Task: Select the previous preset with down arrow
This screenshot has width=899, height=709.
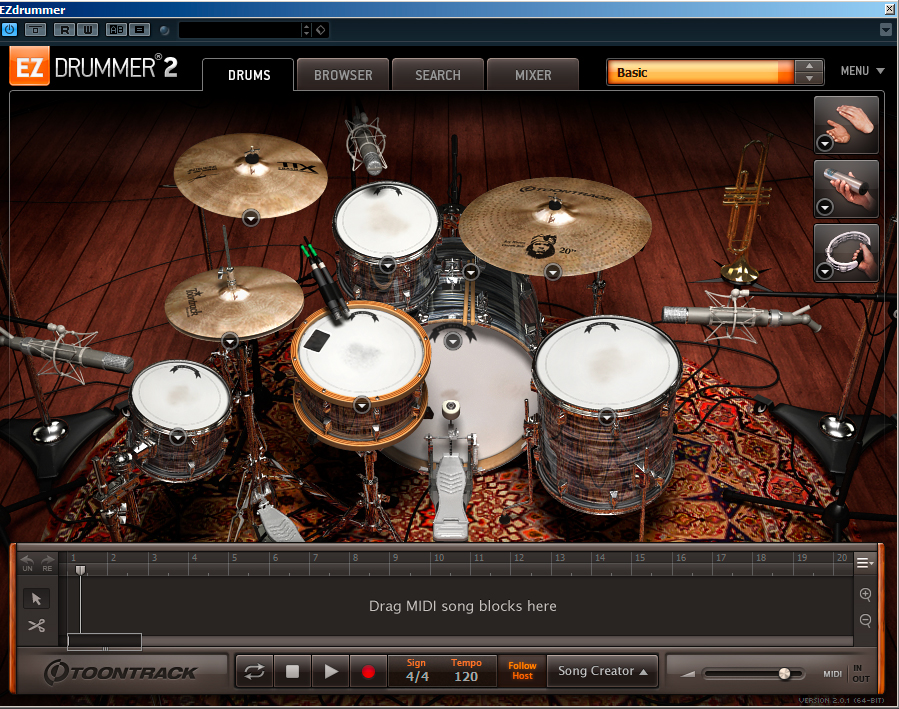Action: pos(809,79)
